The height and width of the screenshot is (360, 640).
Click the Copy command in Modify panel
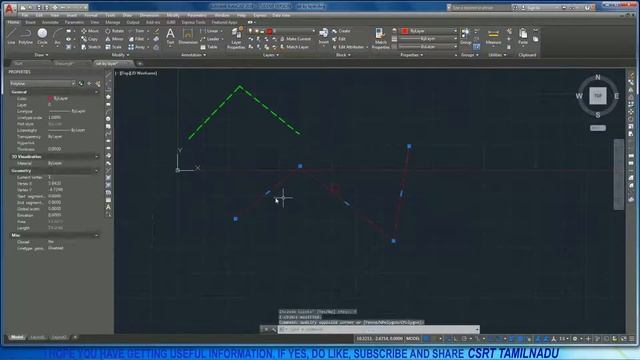coord(90,39)
